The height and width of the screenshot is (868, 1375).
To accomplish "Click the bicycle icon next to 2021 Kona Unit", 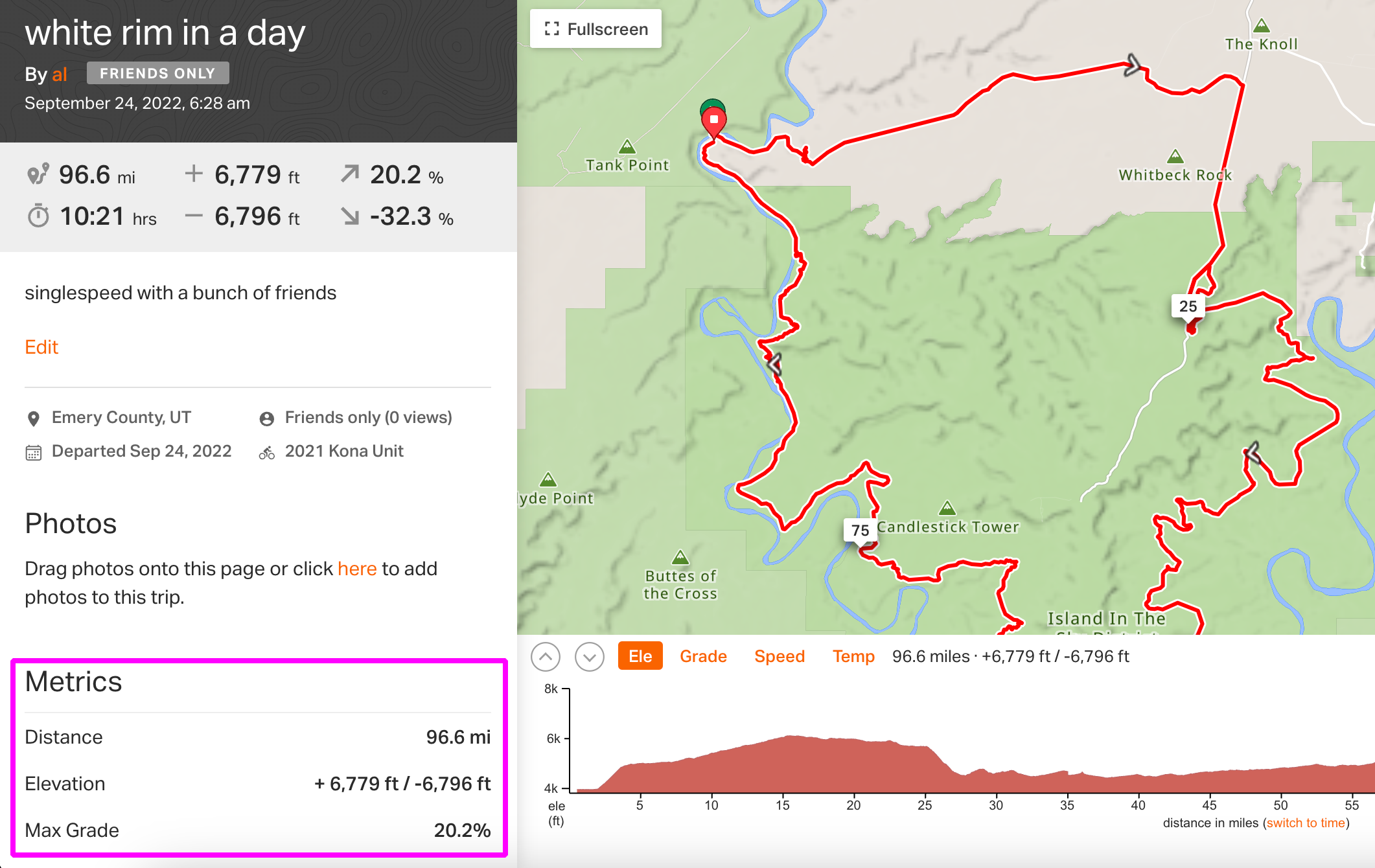I will (x=267, y=451).
